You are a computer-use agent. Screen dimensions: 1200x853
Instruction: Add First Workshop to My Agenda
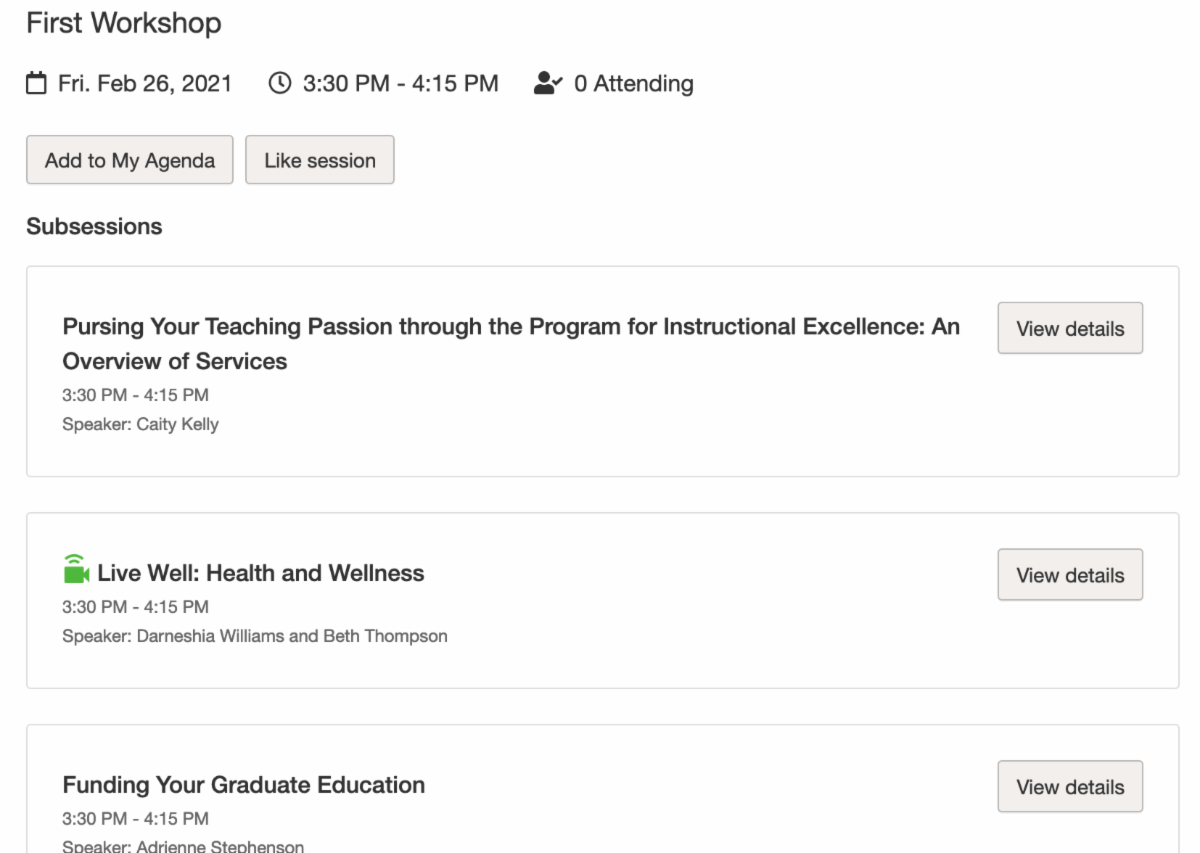click(130, 160)
